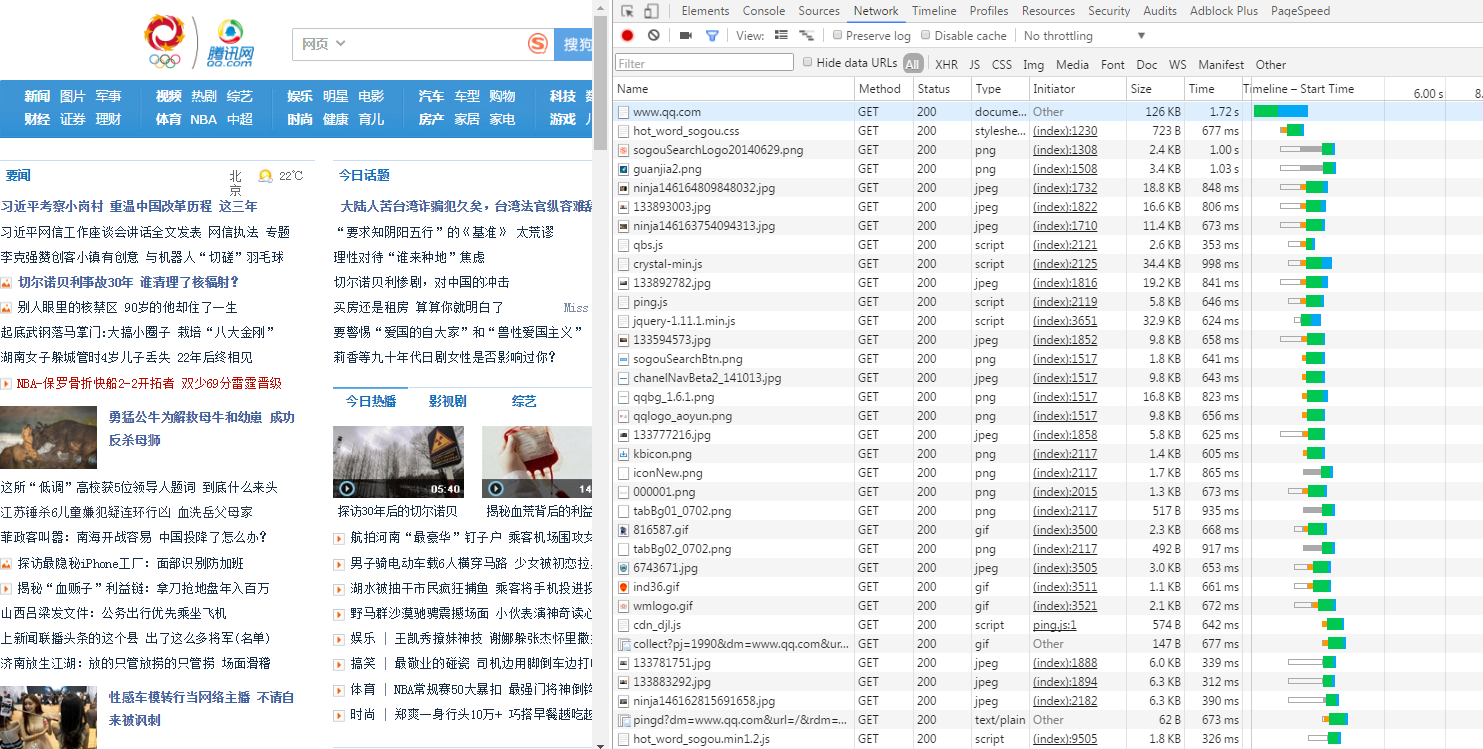Screen dimensions: 1483x749
Task: Check the Hide data URLs option
Action: (808, 62)
